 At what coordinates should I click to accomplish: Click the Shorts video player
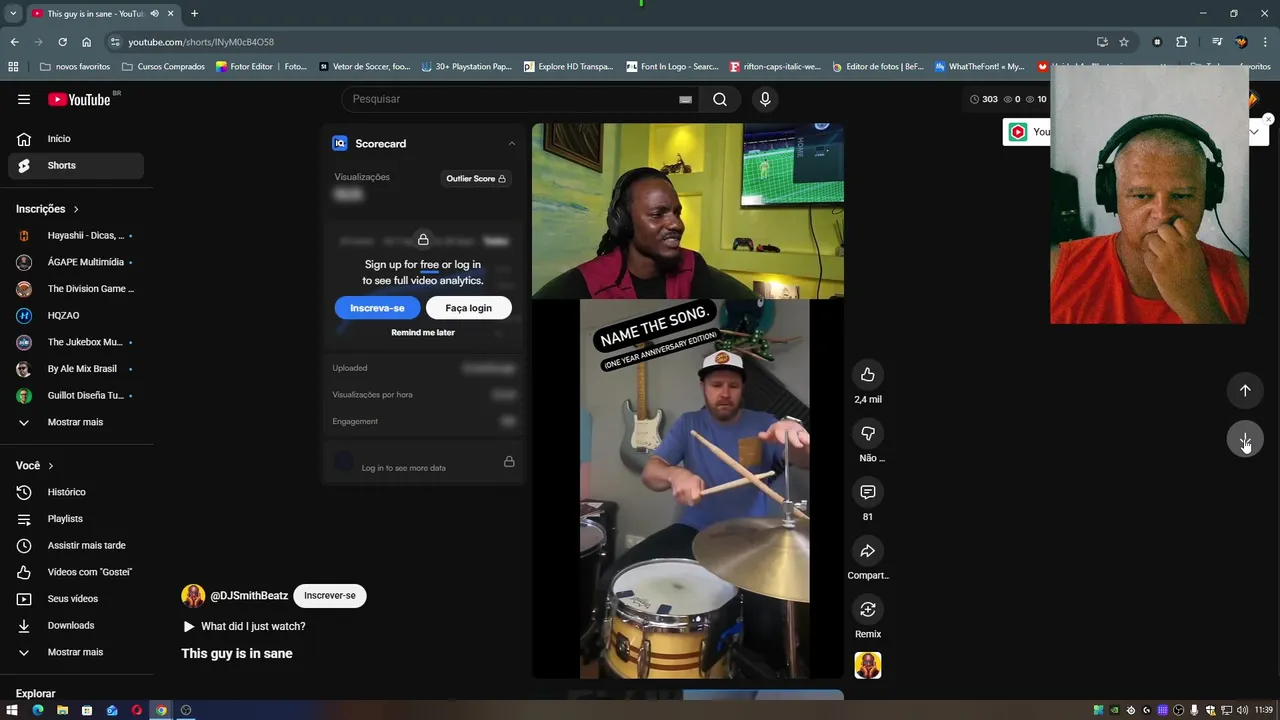click(x=688, y=400)
